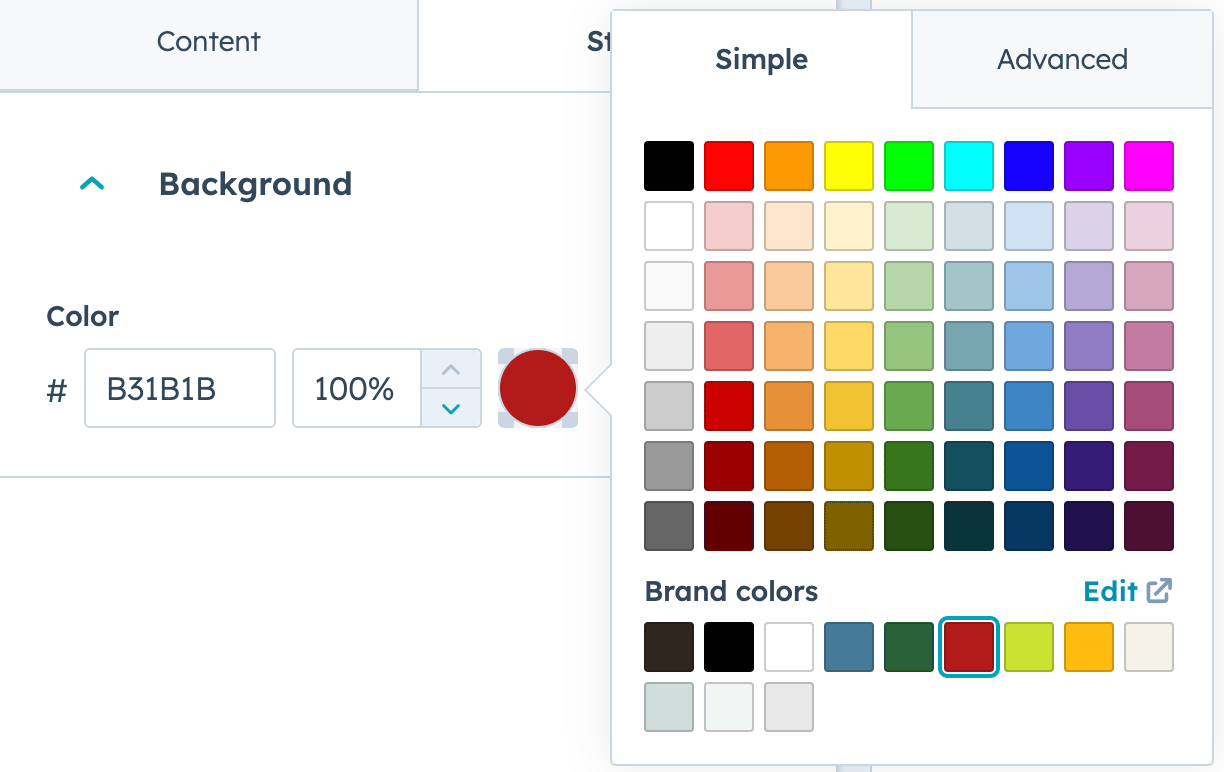1224x772 pixels.
Task: Choose the amber yellow brand color swatch
Action: pos(1089,647)
